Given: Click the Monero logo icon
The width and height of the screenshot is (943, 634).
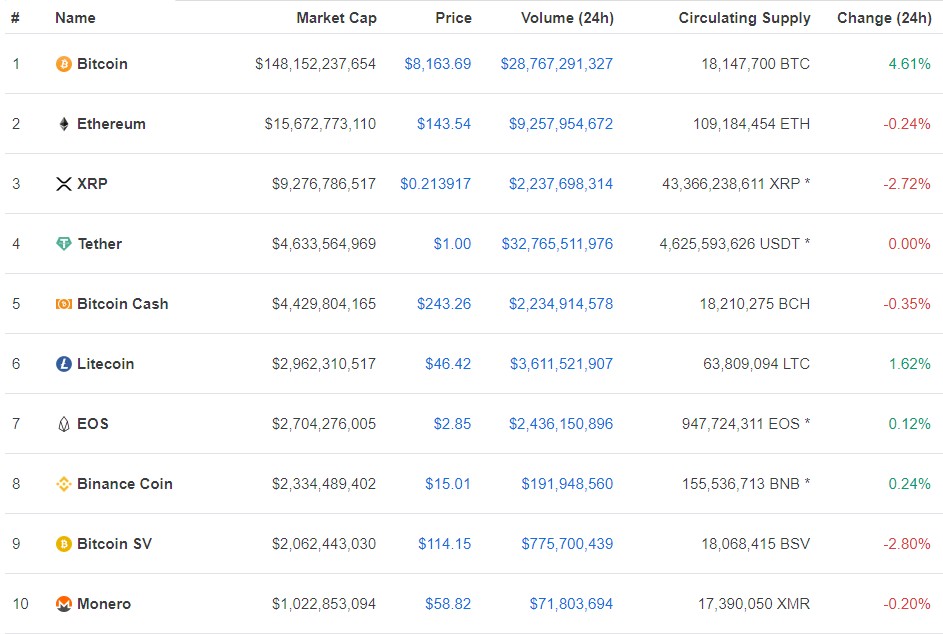Looking at the screenshot, I should (x=64, y=604).
